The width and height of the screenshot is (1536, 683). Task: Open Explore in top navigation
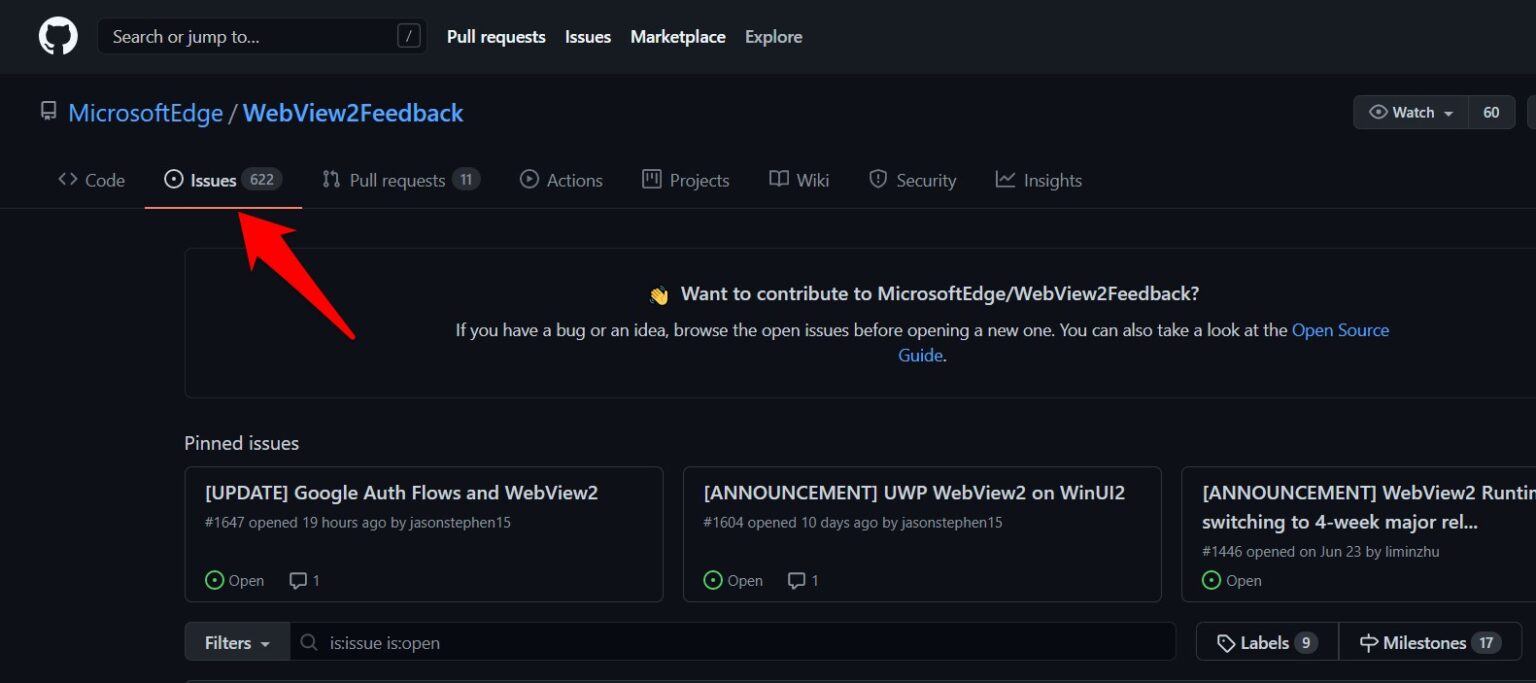click(x=773, y=37)
